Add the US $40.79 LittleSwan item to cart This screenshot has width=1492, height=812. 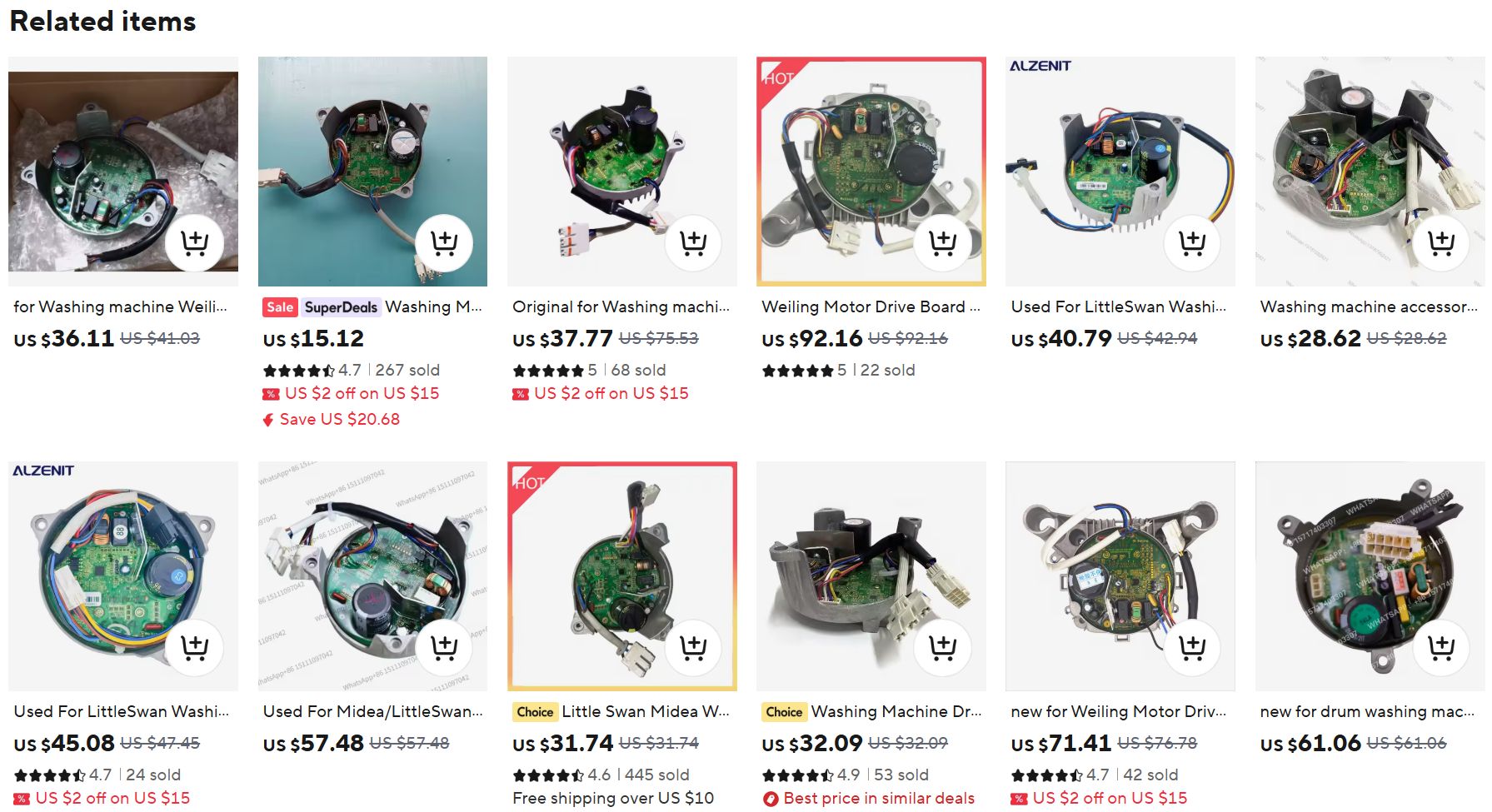[1192, 242]
